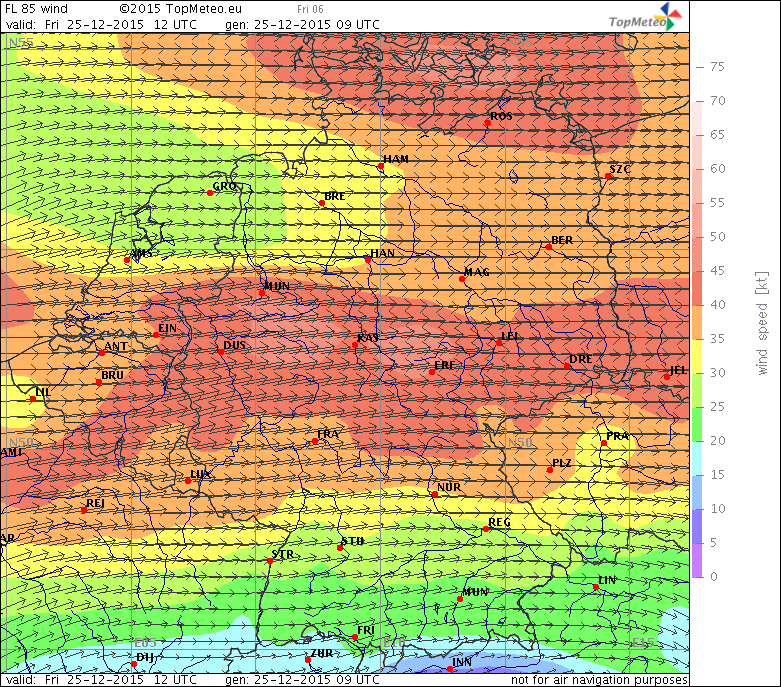
Task: Select the ZUR station dot
Action: click(308, 660)
